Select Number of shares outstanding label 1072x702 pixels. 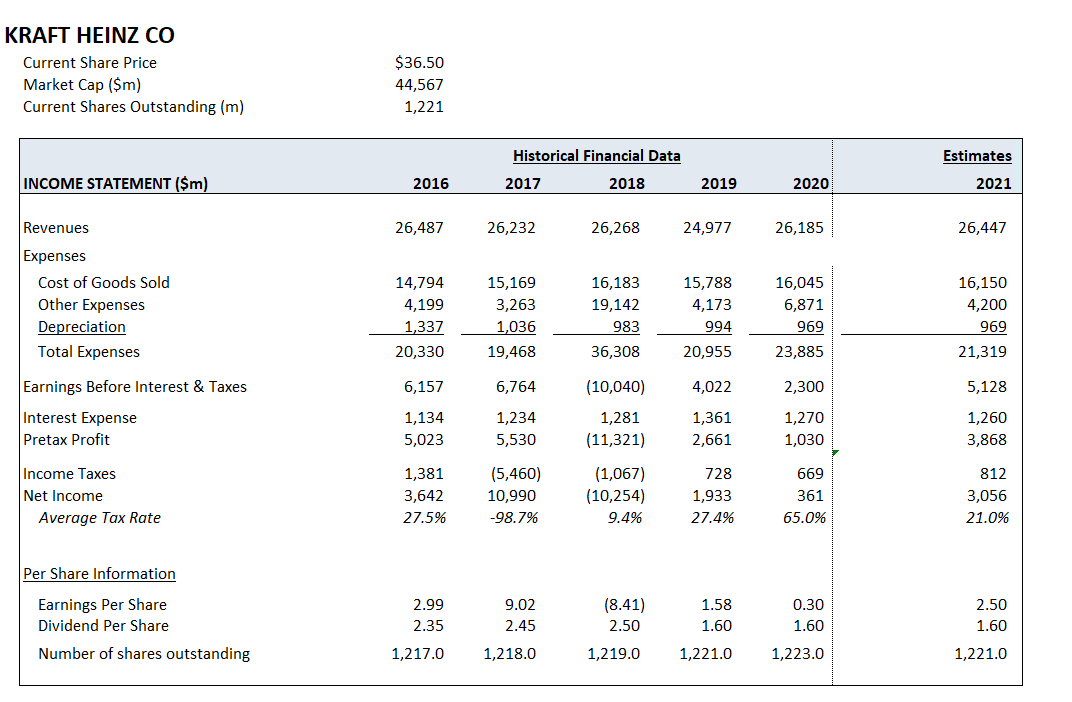(x=144, y=654)
